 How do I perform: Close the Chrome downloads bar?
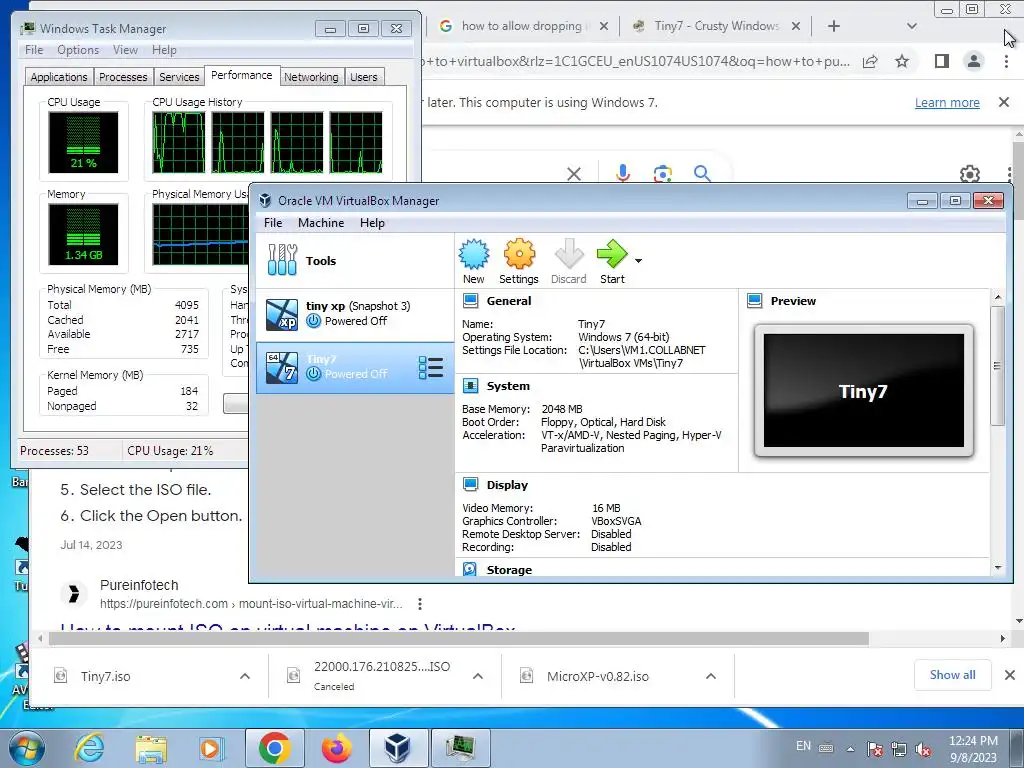(x=1010, y=675)
